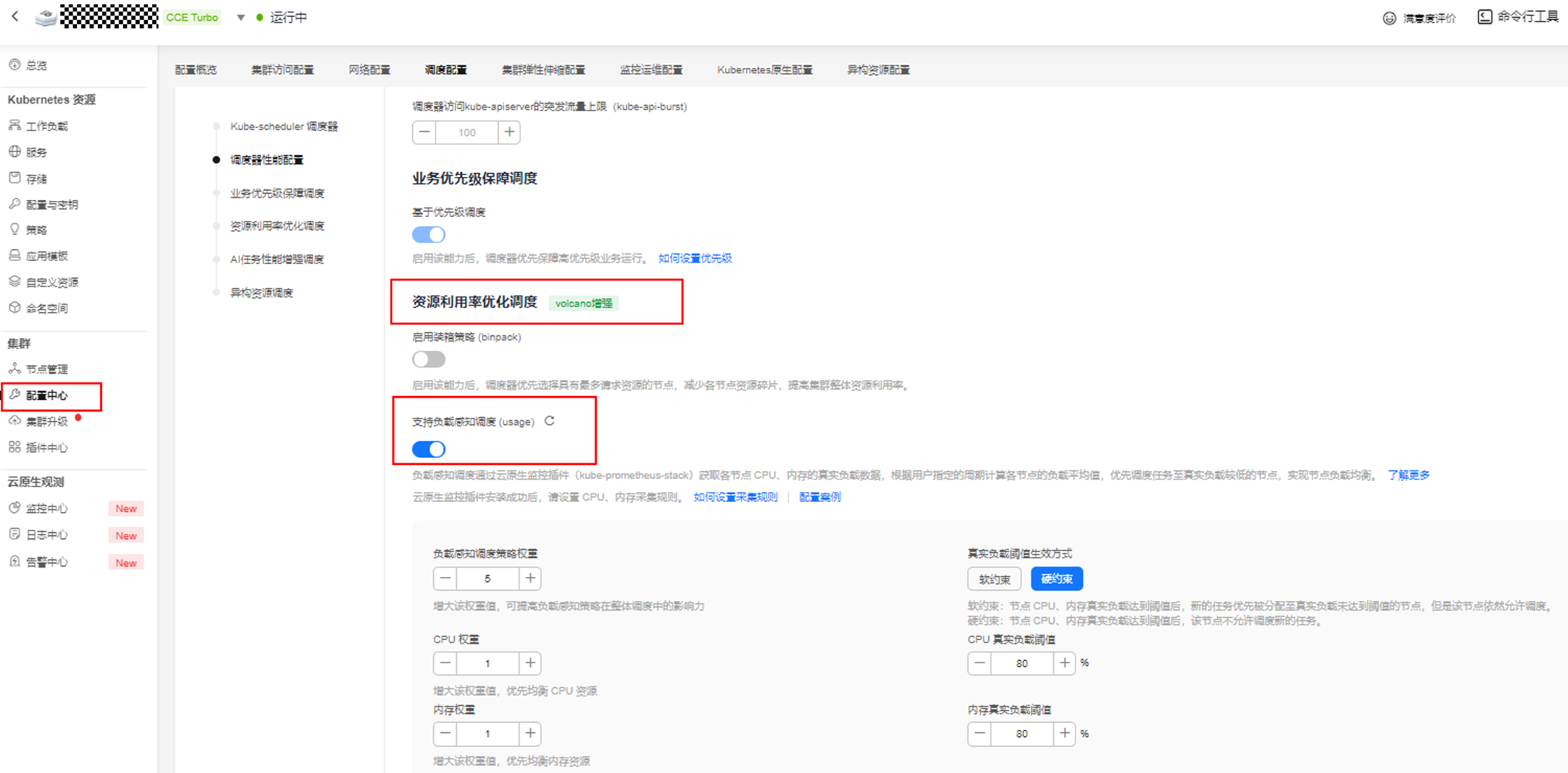1568x773 pixels.
Task: Select the 软约束 soft constraint option
Action: point(994,578)
